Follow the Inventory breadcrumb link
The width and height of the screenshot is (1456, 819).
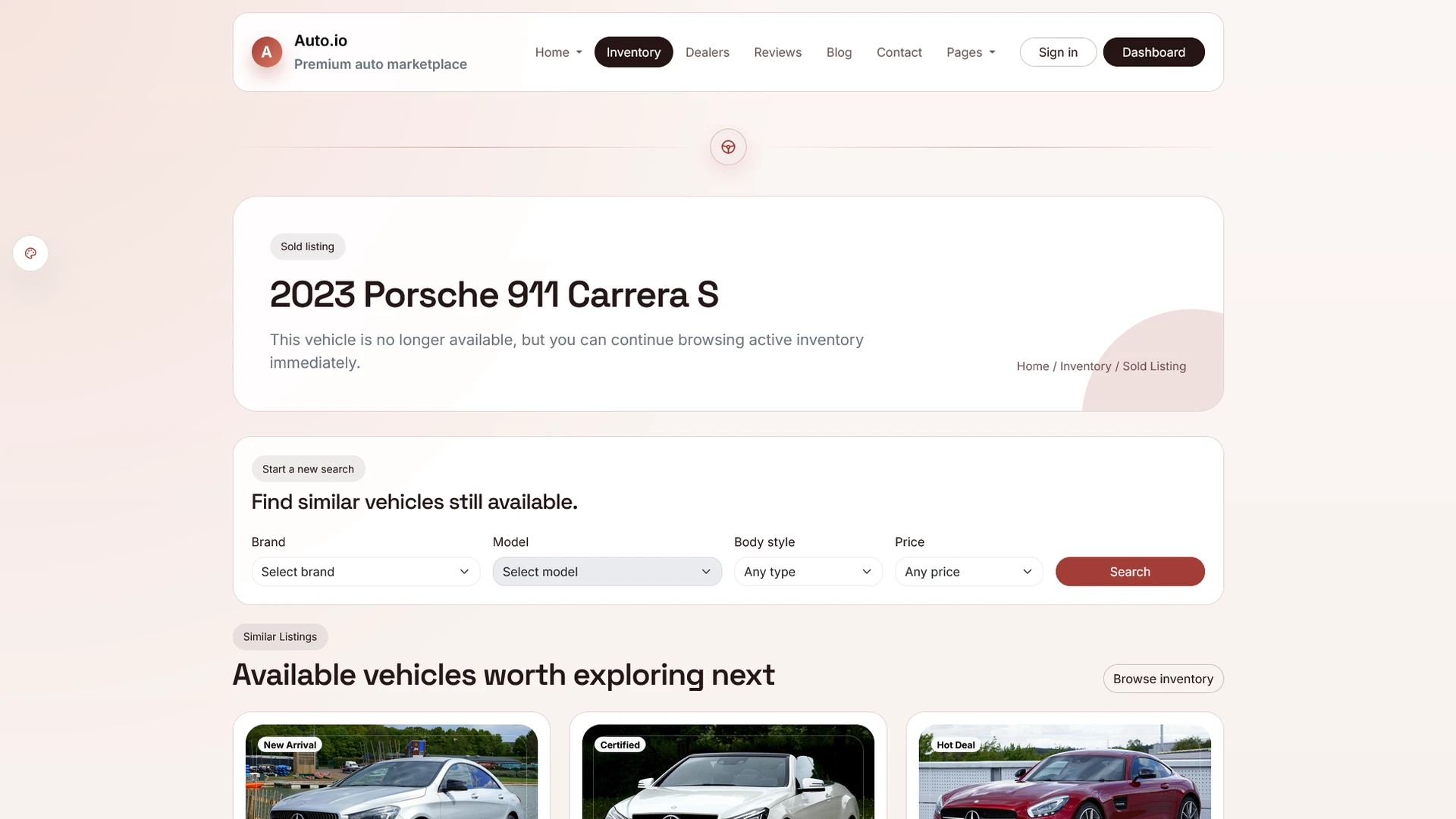click(1085, 366)
